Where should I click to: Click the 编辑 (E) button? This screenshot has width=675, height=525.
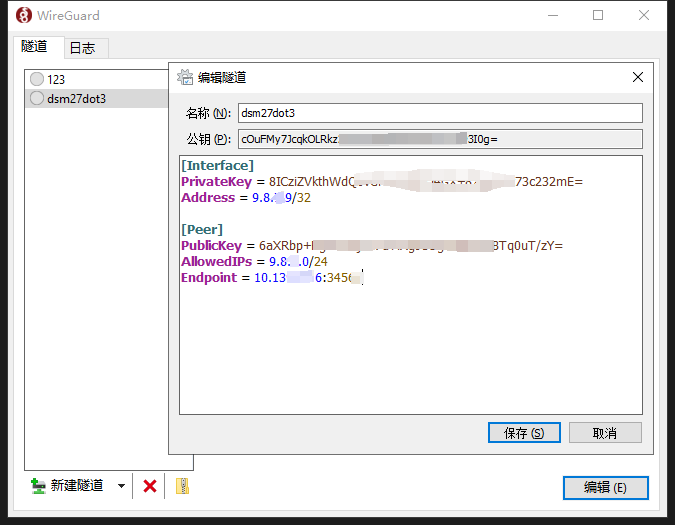tap(605, 488)
